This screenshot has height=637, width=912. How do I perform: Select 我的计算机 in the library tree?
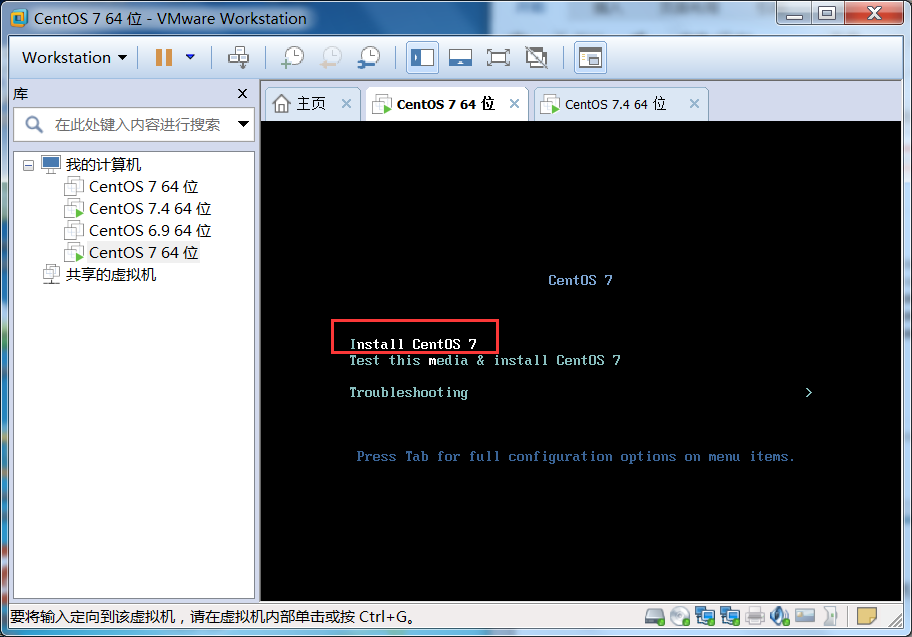104,165
